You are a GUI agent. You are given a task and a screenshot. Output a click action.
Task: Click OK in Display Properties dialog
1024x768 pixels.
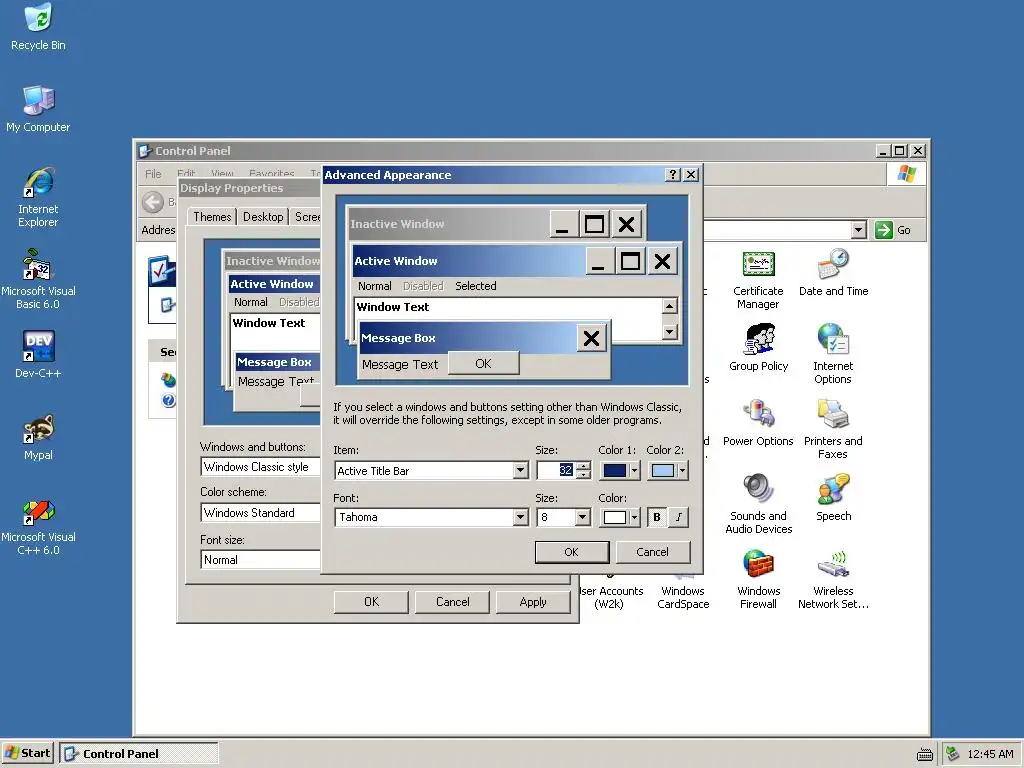point(371,602)
